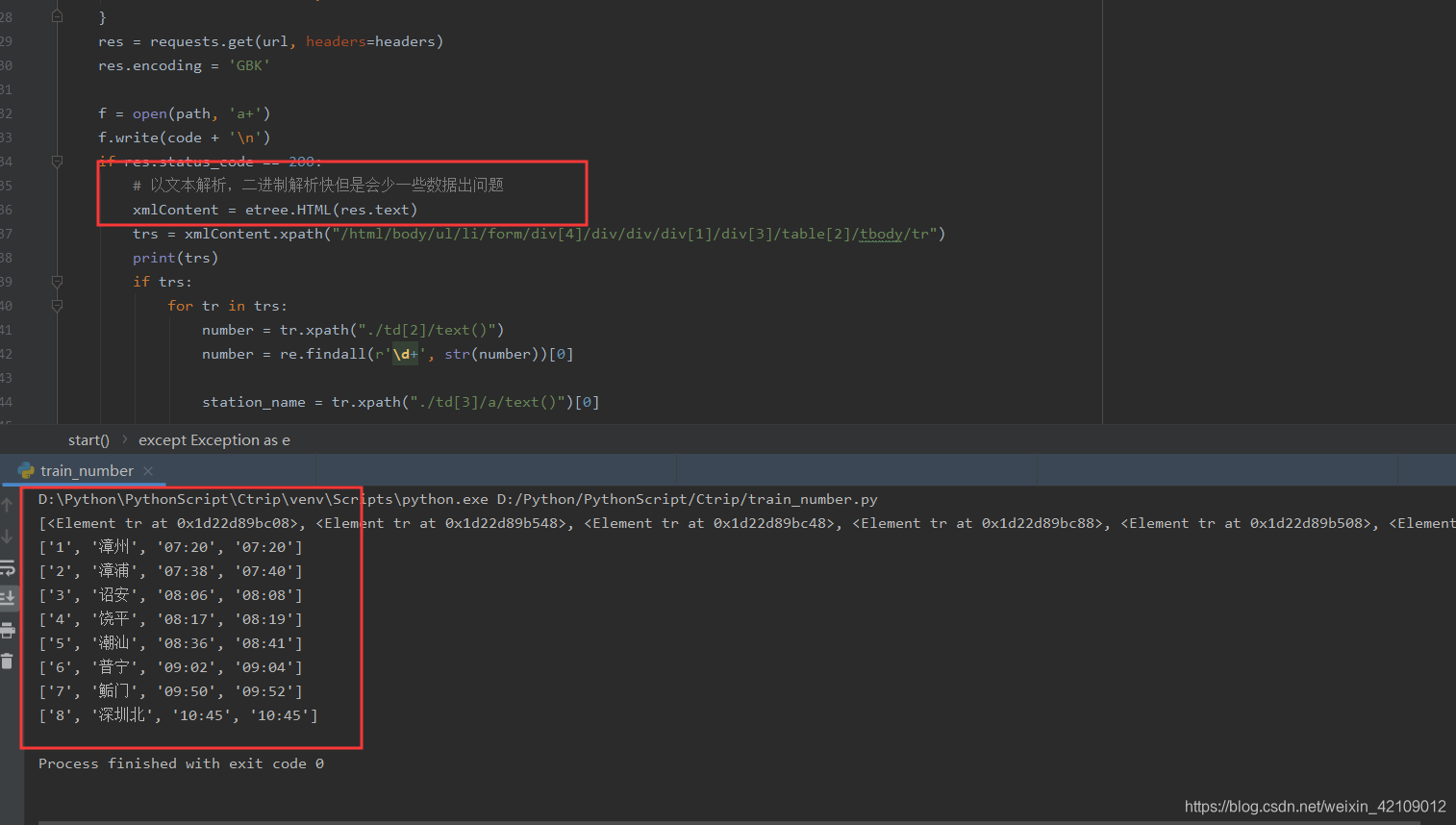Image resolution: width=1456 pixels, height=825 pixels.
Task: Collapse the 'if res.status_code' code block
Action: pos(57,162)
